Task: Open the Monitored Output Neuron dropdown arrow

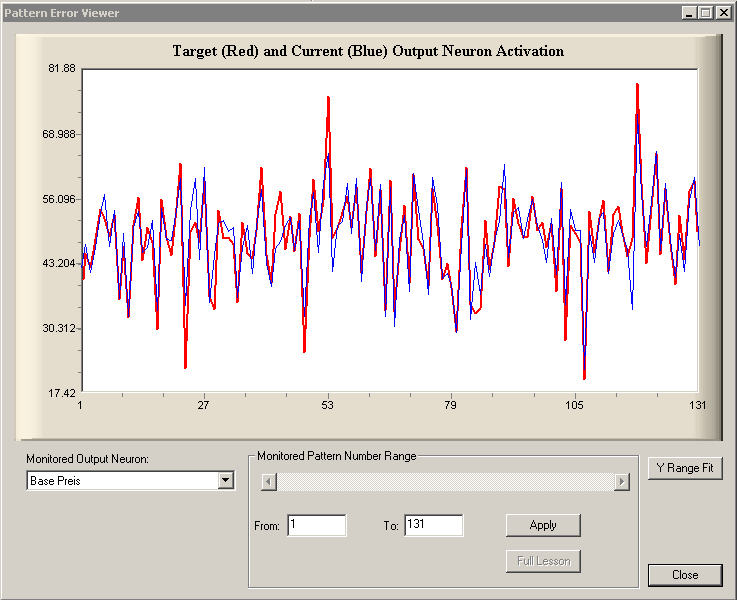Action: 225,481
